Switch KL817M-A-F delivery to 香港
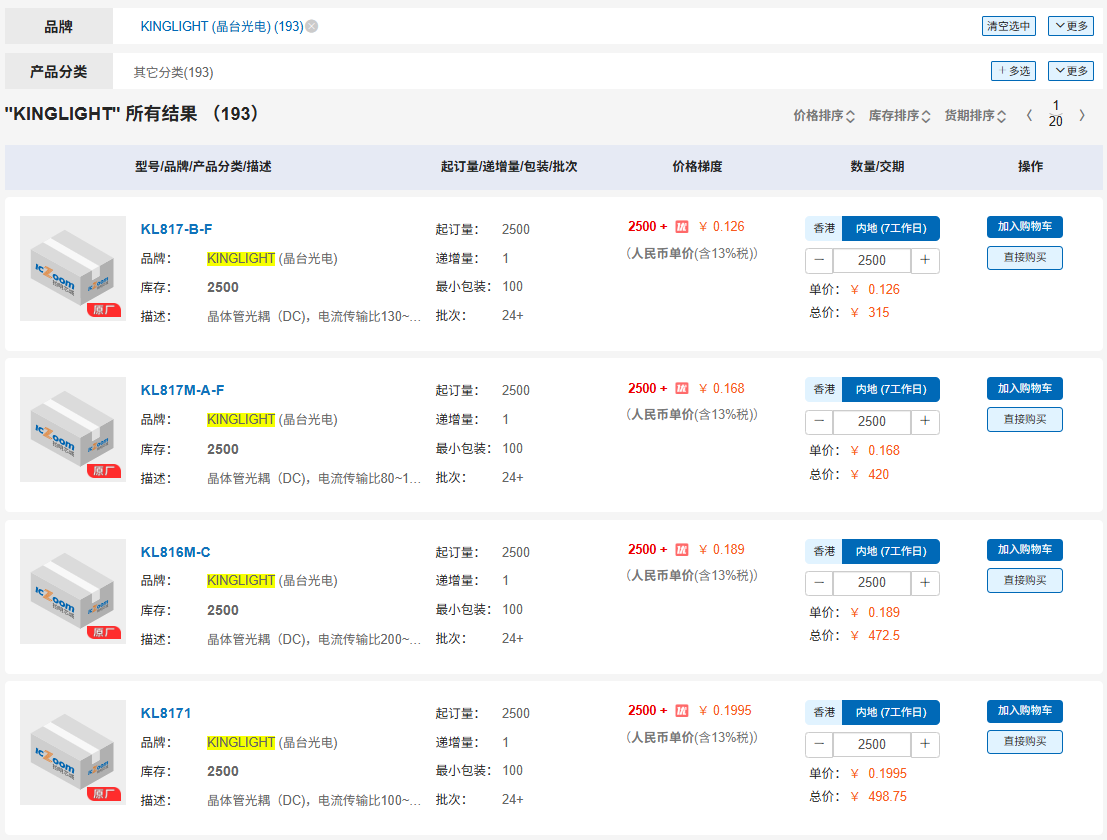The width and height of the screenshot is (1107, 840). click(823, 389)
